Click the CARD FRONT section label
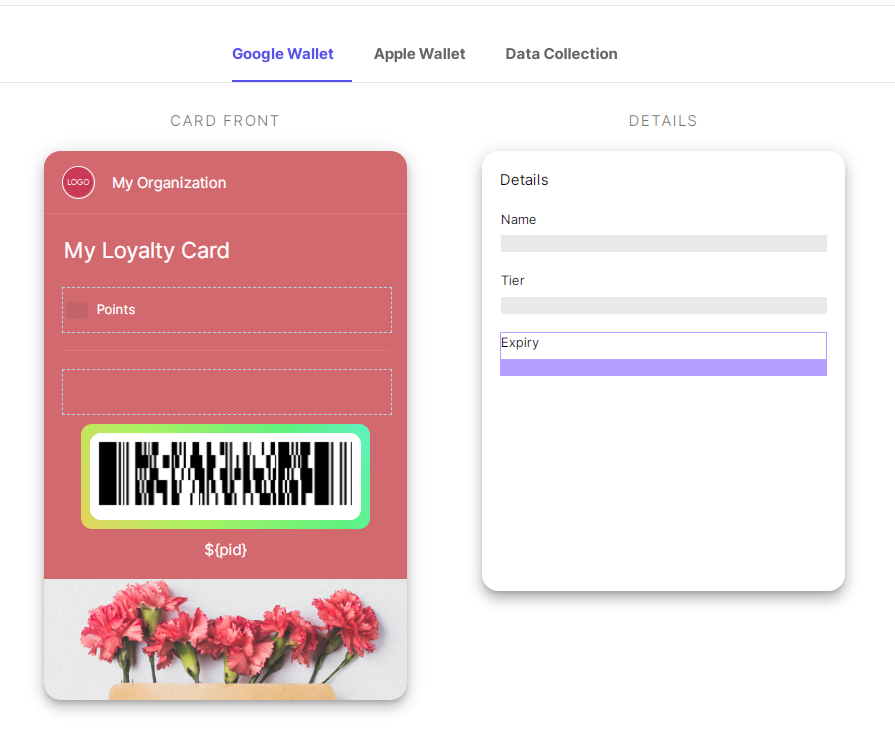The image size is (895, 748). pyautogui.click(x=225, y=121)
